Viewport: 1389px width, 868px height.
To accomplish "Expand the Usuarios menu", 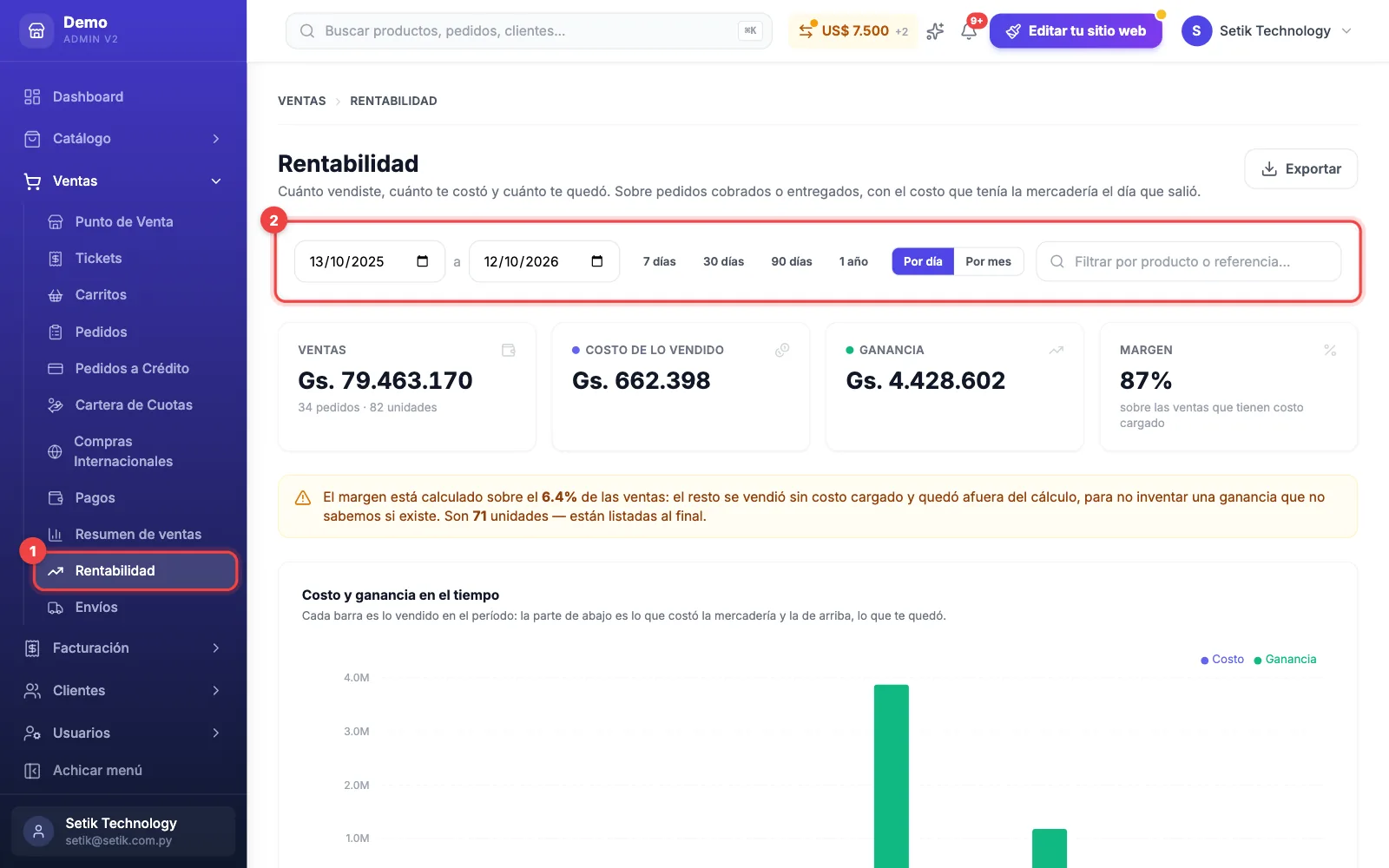I will click(123, 733).
